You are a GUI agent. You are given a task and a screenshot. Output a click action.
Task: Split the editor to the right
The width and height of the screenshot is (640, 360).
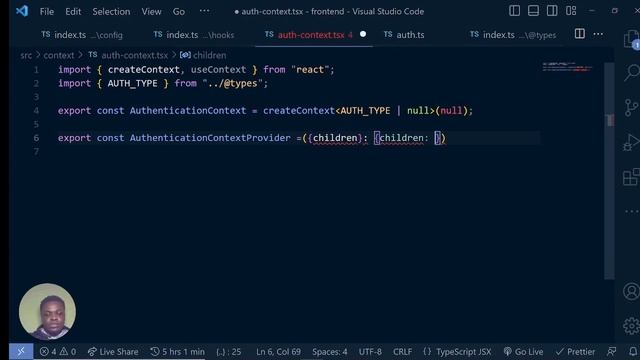click(x=580, y=34)
